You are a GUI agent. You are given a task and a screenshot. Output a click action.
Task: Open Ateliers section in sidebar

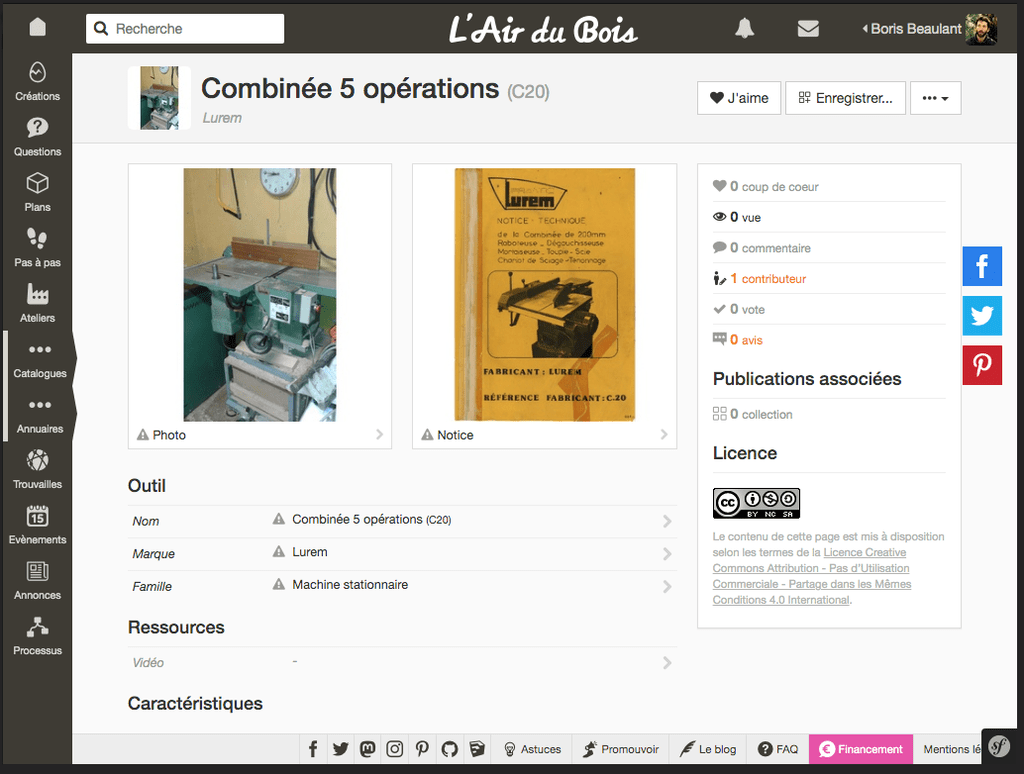click(x=37, y=303)
